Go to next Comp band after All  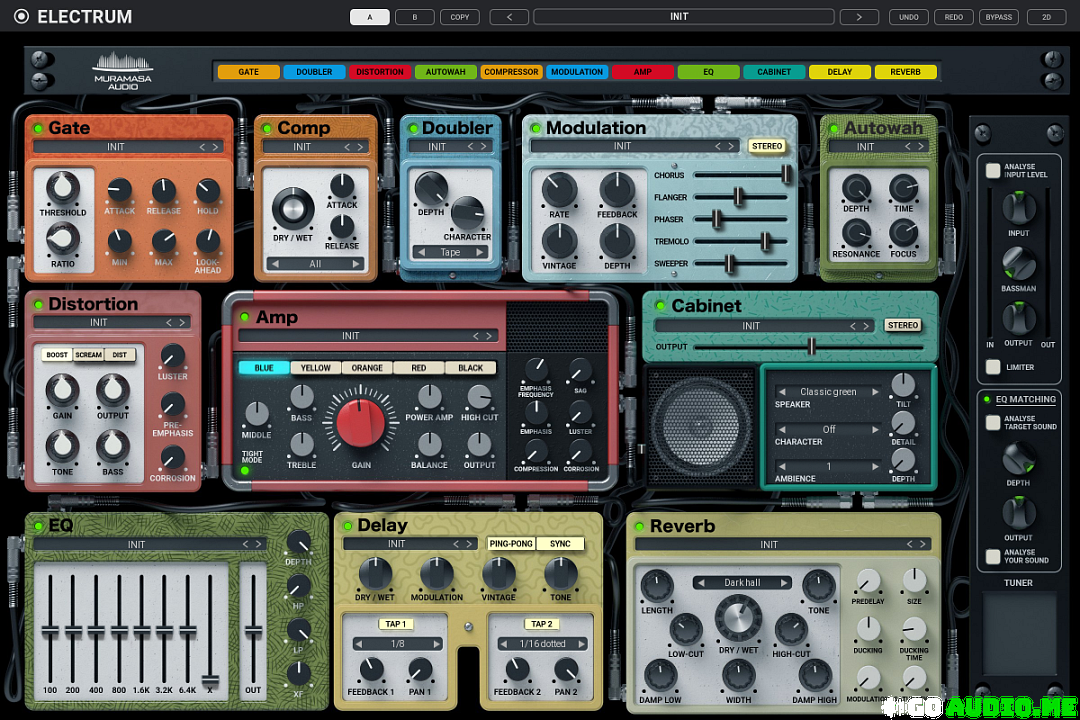(x=356, y=264)
